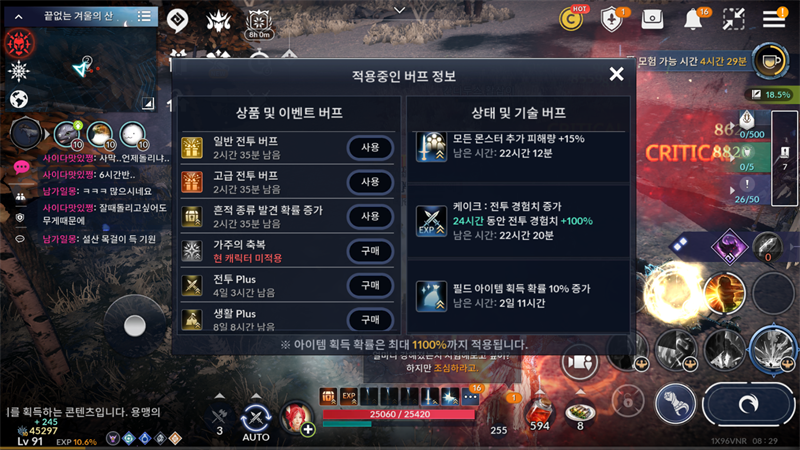Click 구매 for 전투 Plus
The height and width of the screenshot is (450, 800).
tap(370, 286)
